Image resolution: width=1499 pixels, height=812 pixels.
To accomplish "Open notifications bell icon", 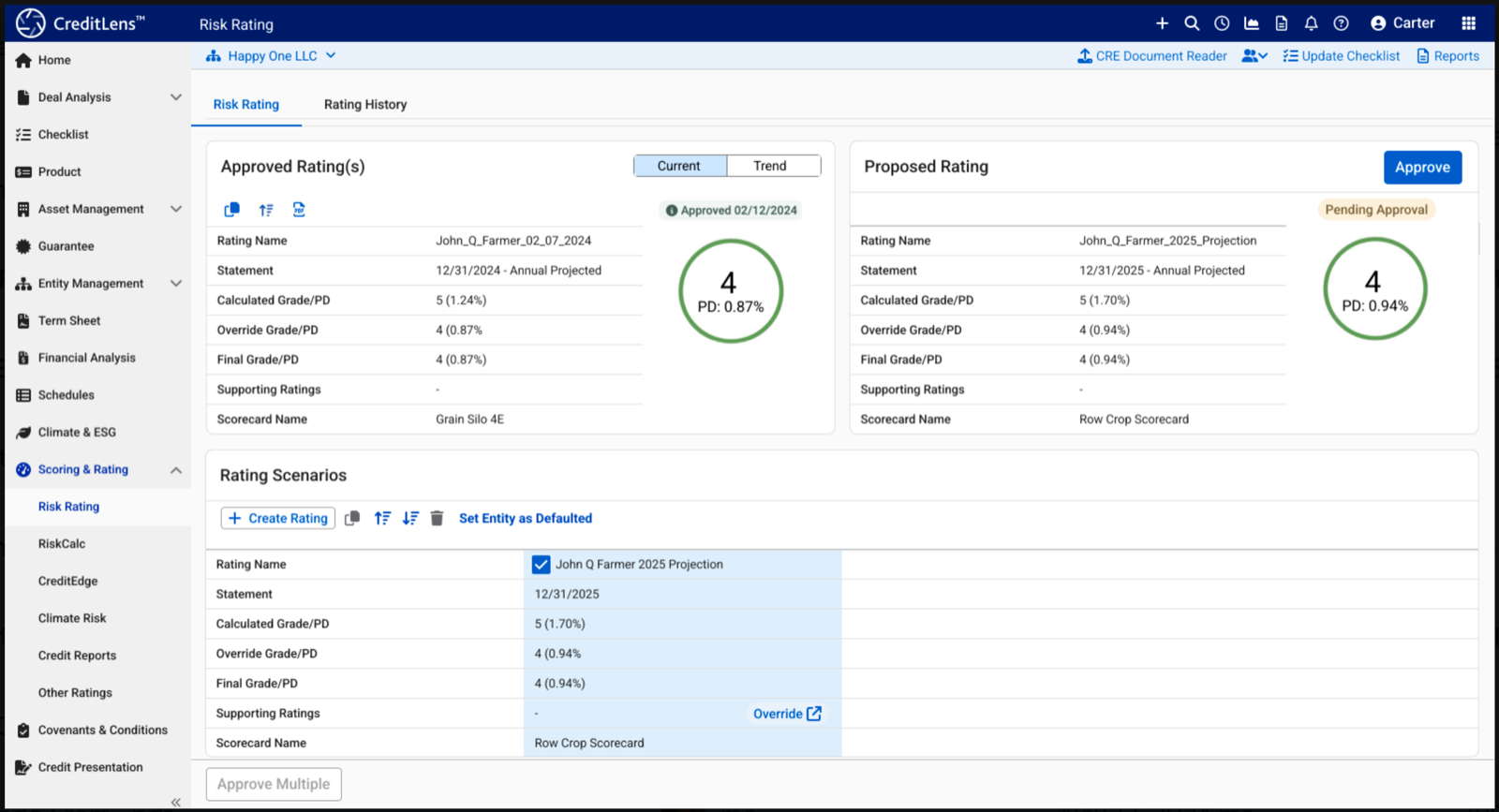I will click(1312, 23).
